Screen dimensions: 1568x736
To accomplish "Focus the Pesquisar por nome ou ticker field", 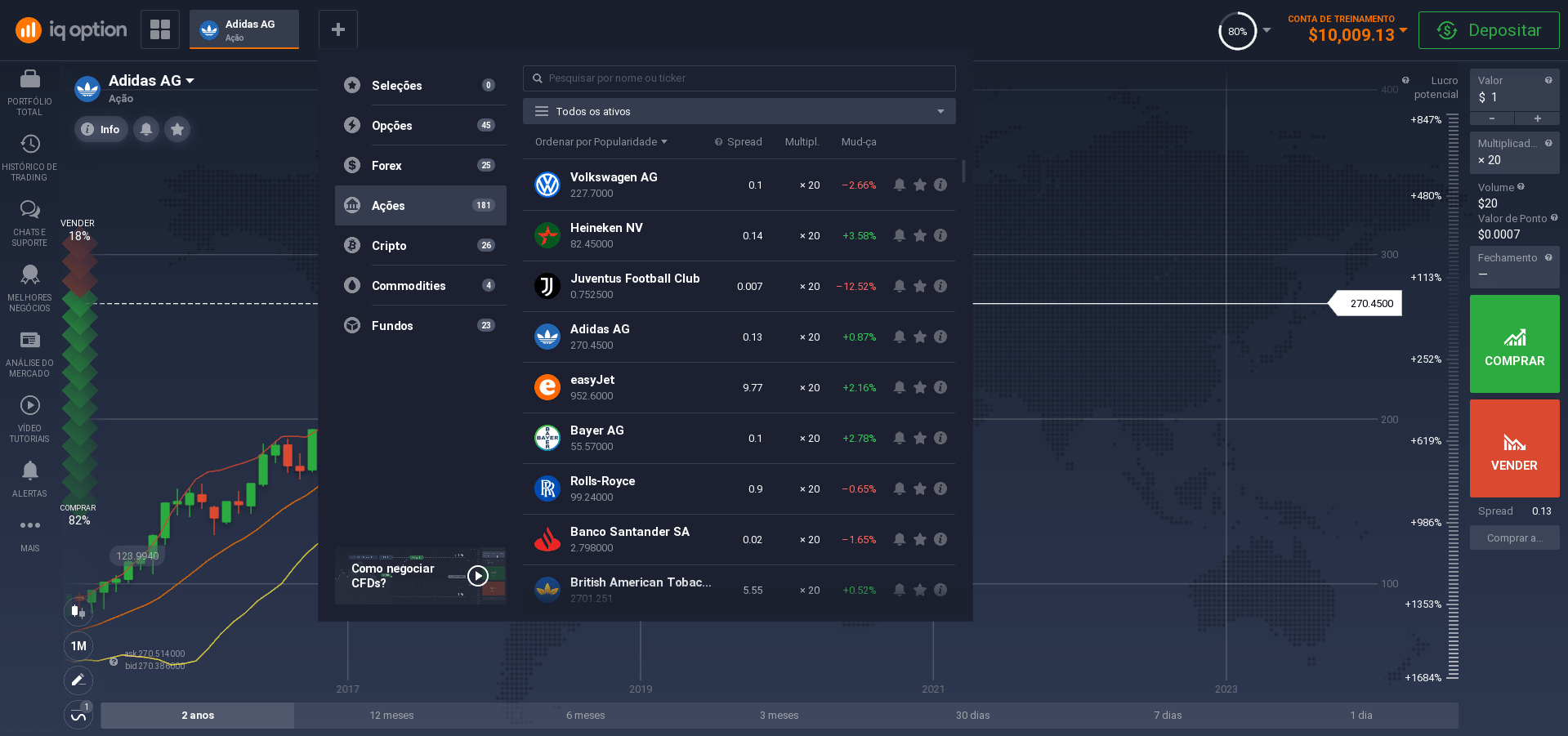I will click(x=739, y=78).
